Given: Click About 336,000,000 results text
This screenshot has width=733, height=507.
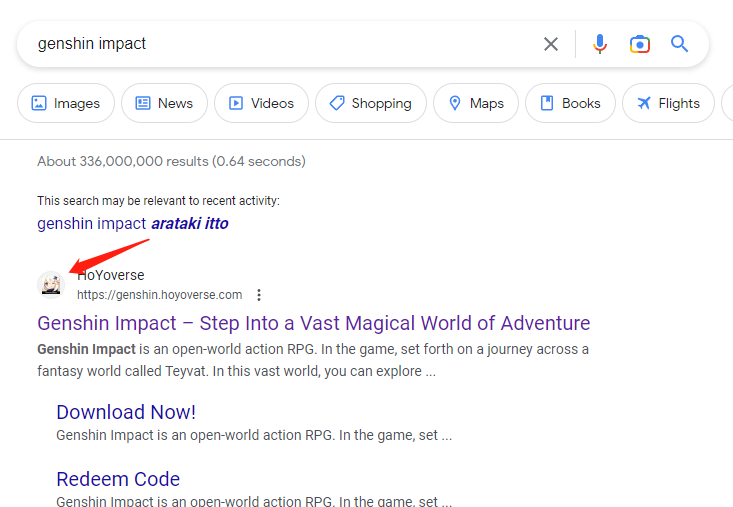Looking at the screenshot, I should pyautogui.click(x=171, y=161).
